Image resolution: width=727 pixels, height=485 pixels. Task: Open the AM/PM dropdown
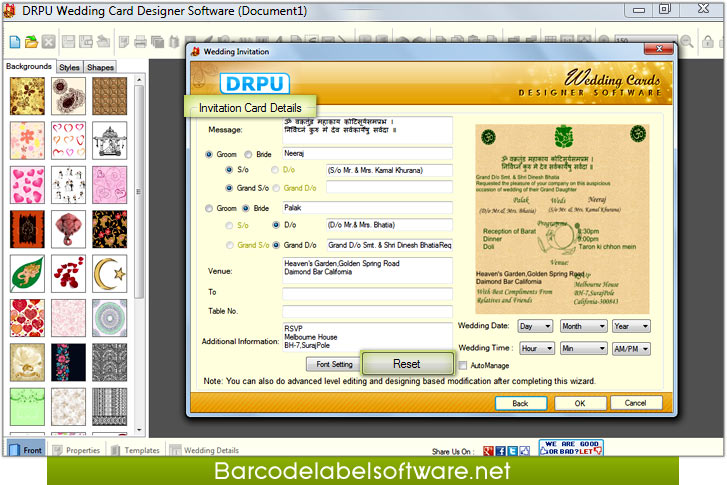[x=631, y=348]
